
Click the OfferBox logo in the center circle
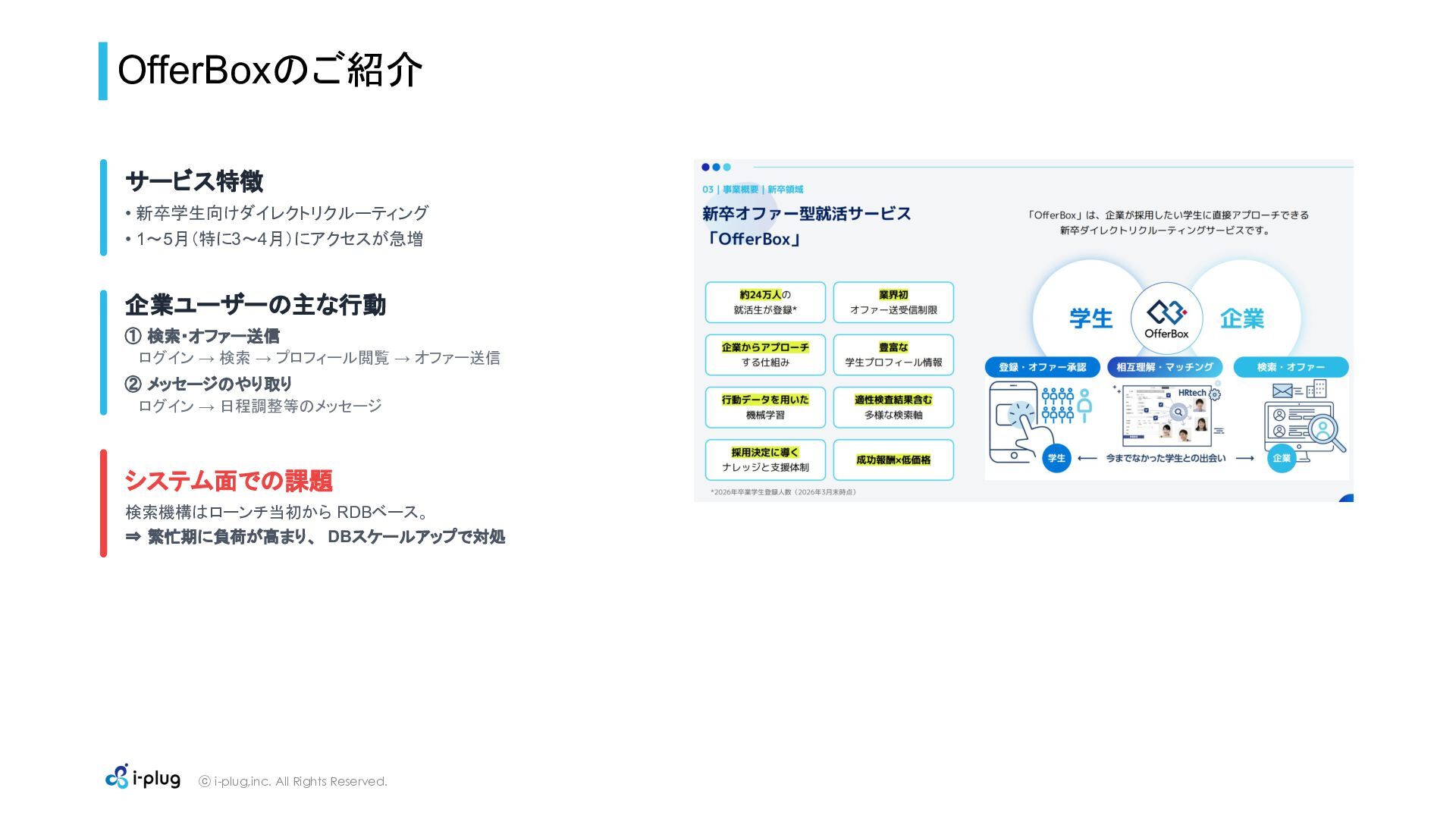coord(1166,318)
